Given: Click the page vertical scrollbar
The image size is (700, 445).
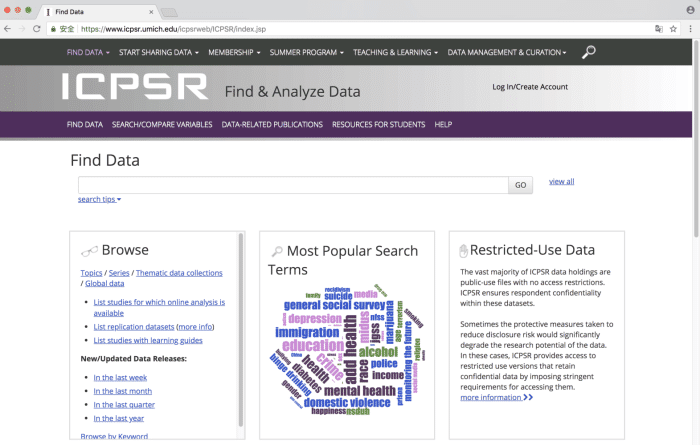Looking at the screenshot, I should click(x=696, y=138).
